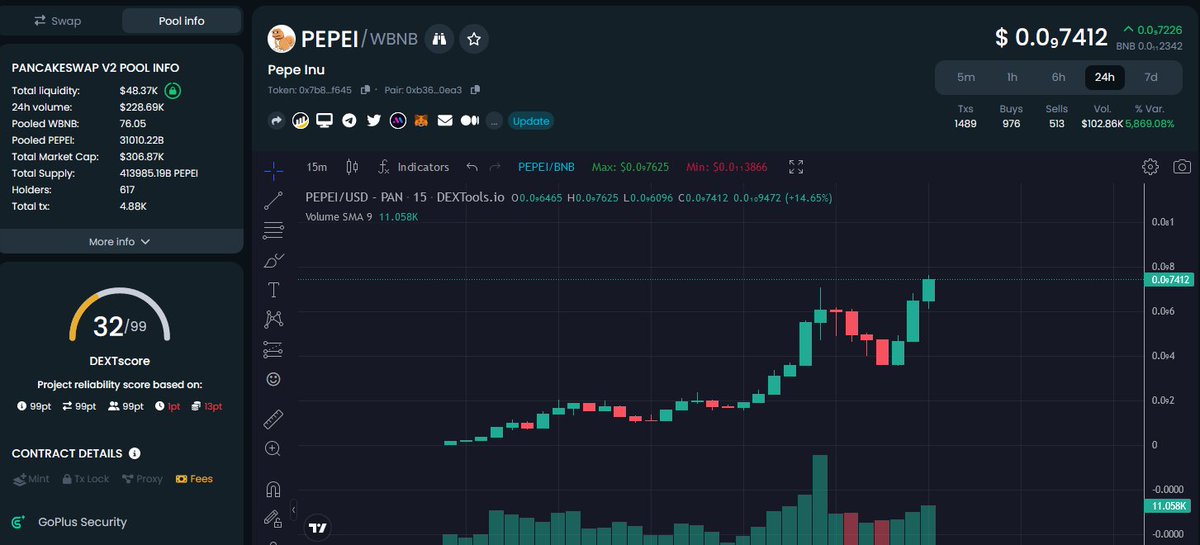Select the prediction position tool
Viewport: 1200px width, 545px height.
pyautogui.click(x=273, y=350)
